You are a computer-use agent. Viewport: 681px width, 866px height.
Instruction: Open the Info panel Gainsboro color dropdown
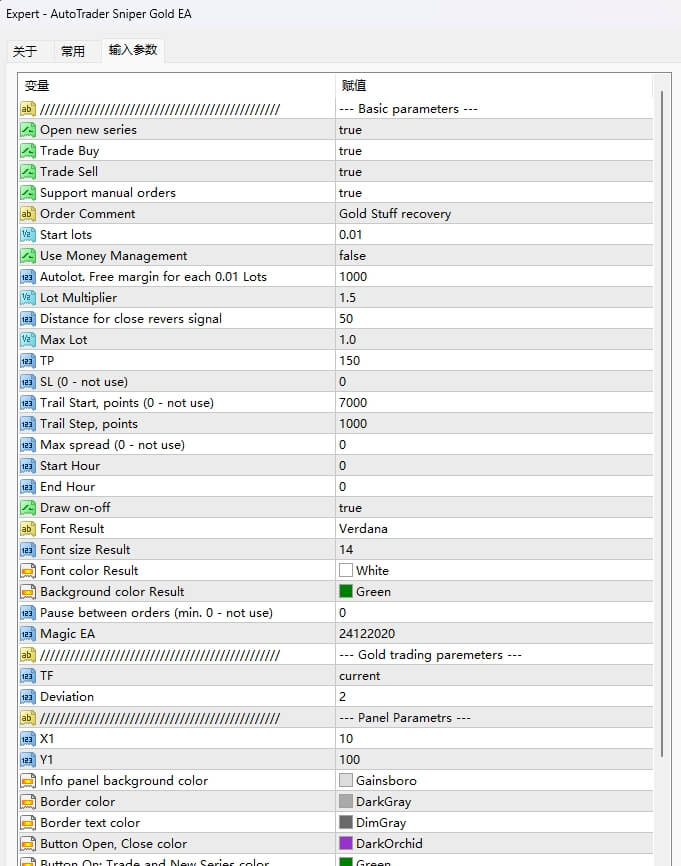(x=494, y=780)
